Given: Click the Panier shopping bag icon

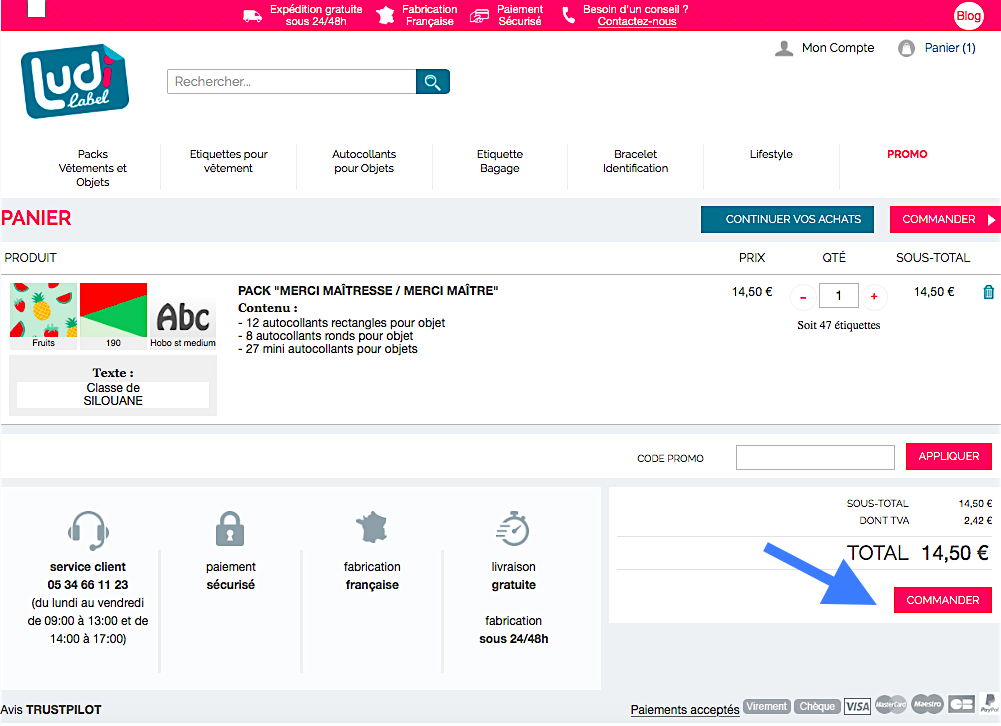Looking at the screenshot, I should (x=907, y=48).
